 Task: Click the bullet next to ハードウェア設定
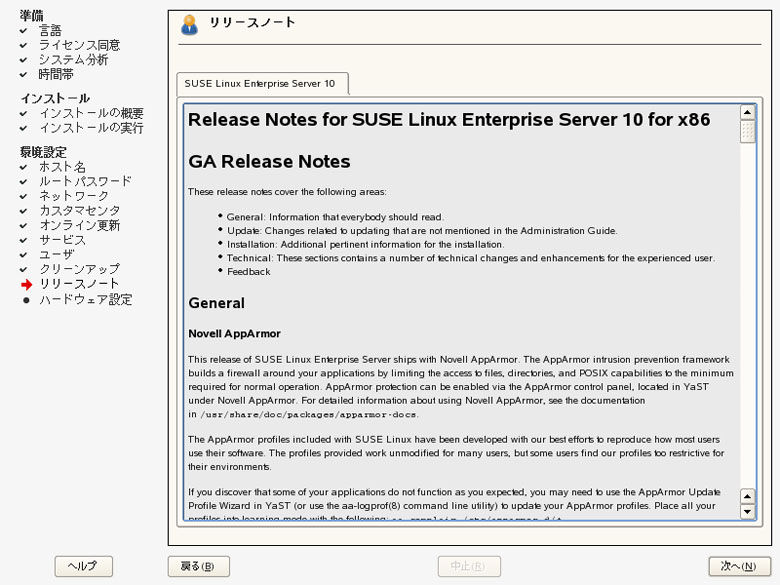click(x=26, y=300)
